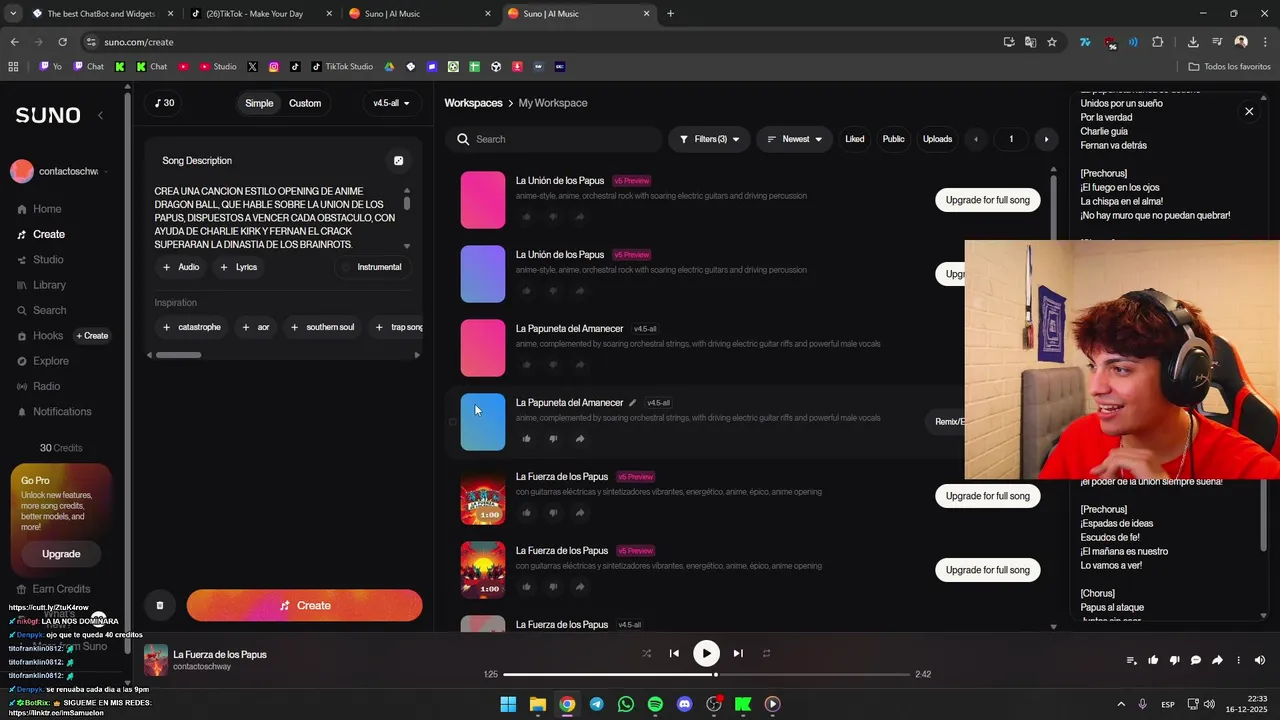Click the + Lyrics button
Viewport: 1280px width, 720px height.
click(238, 267)
